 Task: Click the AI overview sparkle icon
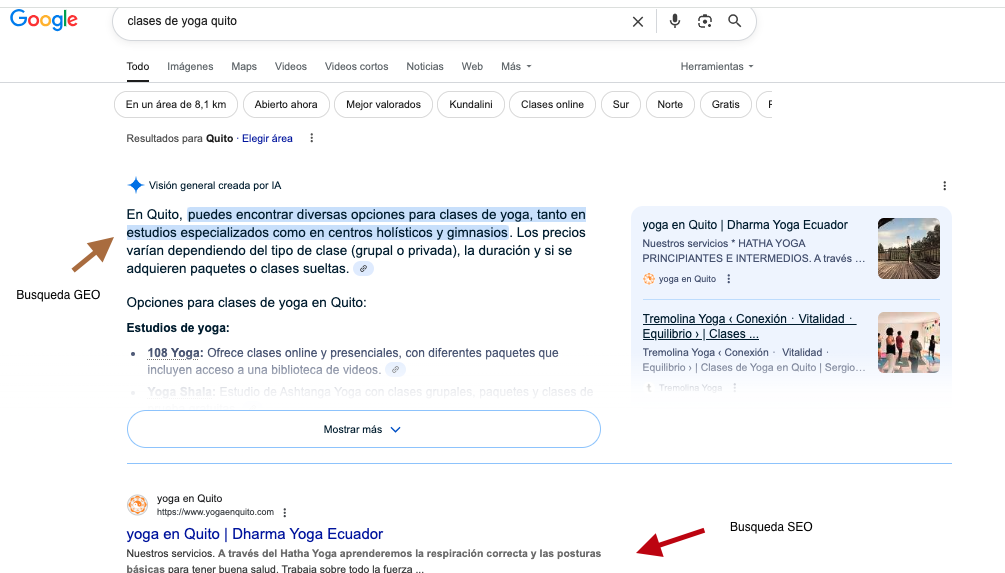(x=135, y=185)
